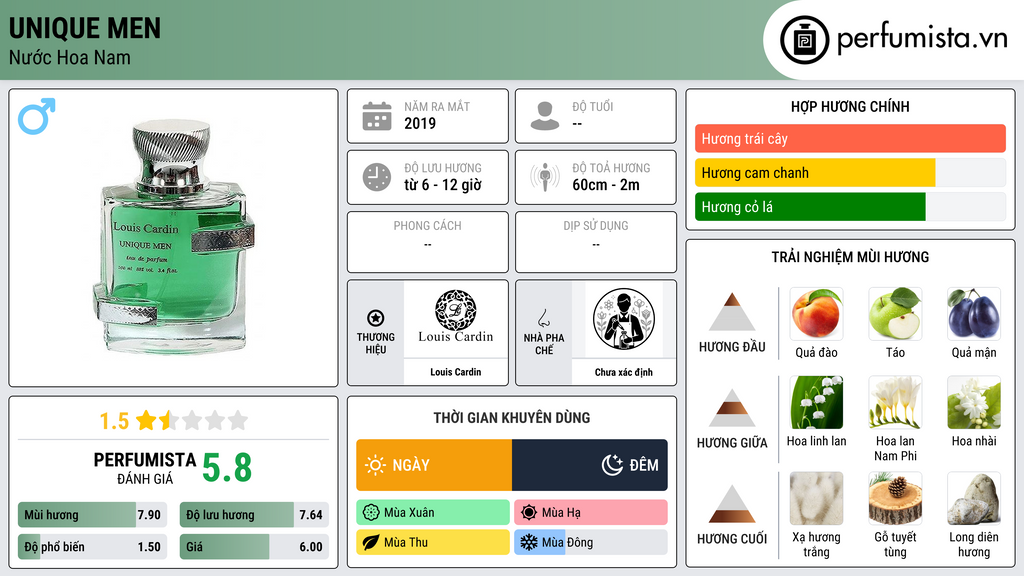Viewport: 1024px width, 576px height.
Task: Click the green Unique Men bottle image
Action: coord(173,236)
